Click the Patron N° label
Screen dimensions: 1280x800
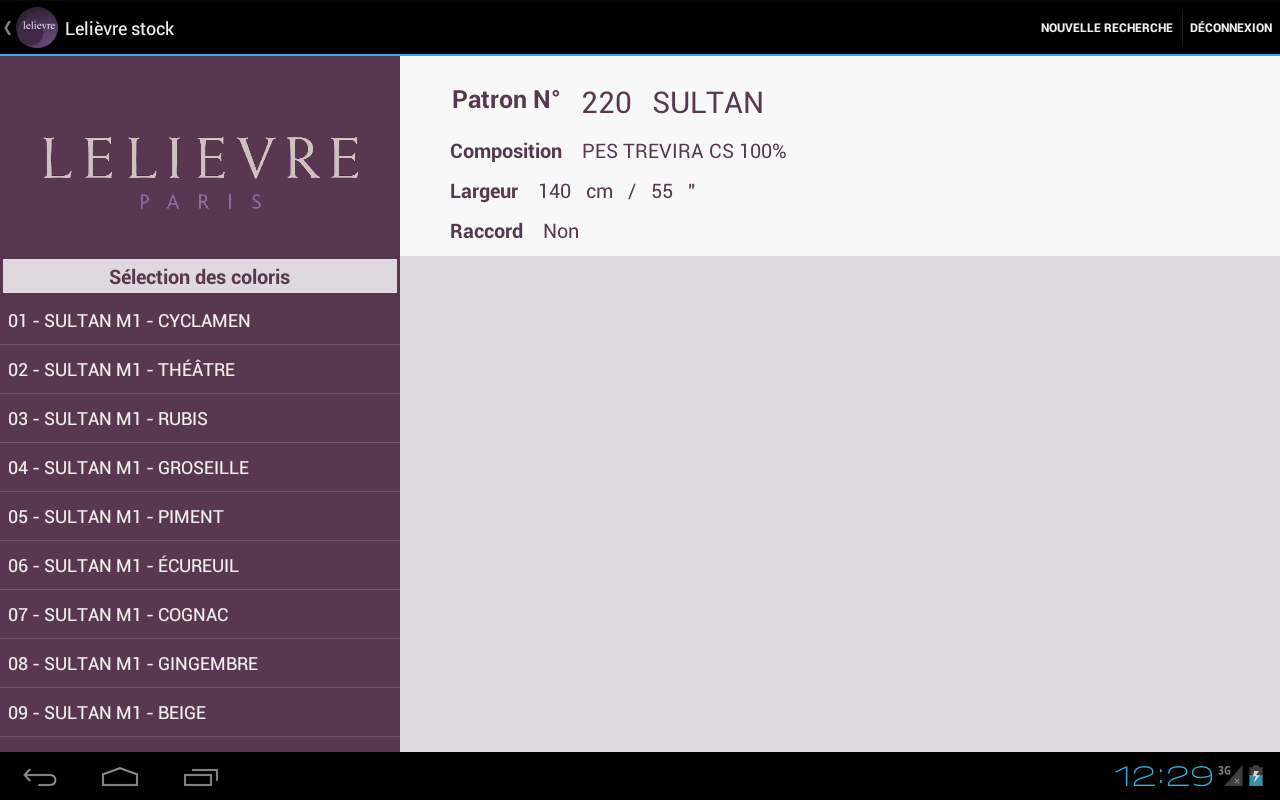506,100
